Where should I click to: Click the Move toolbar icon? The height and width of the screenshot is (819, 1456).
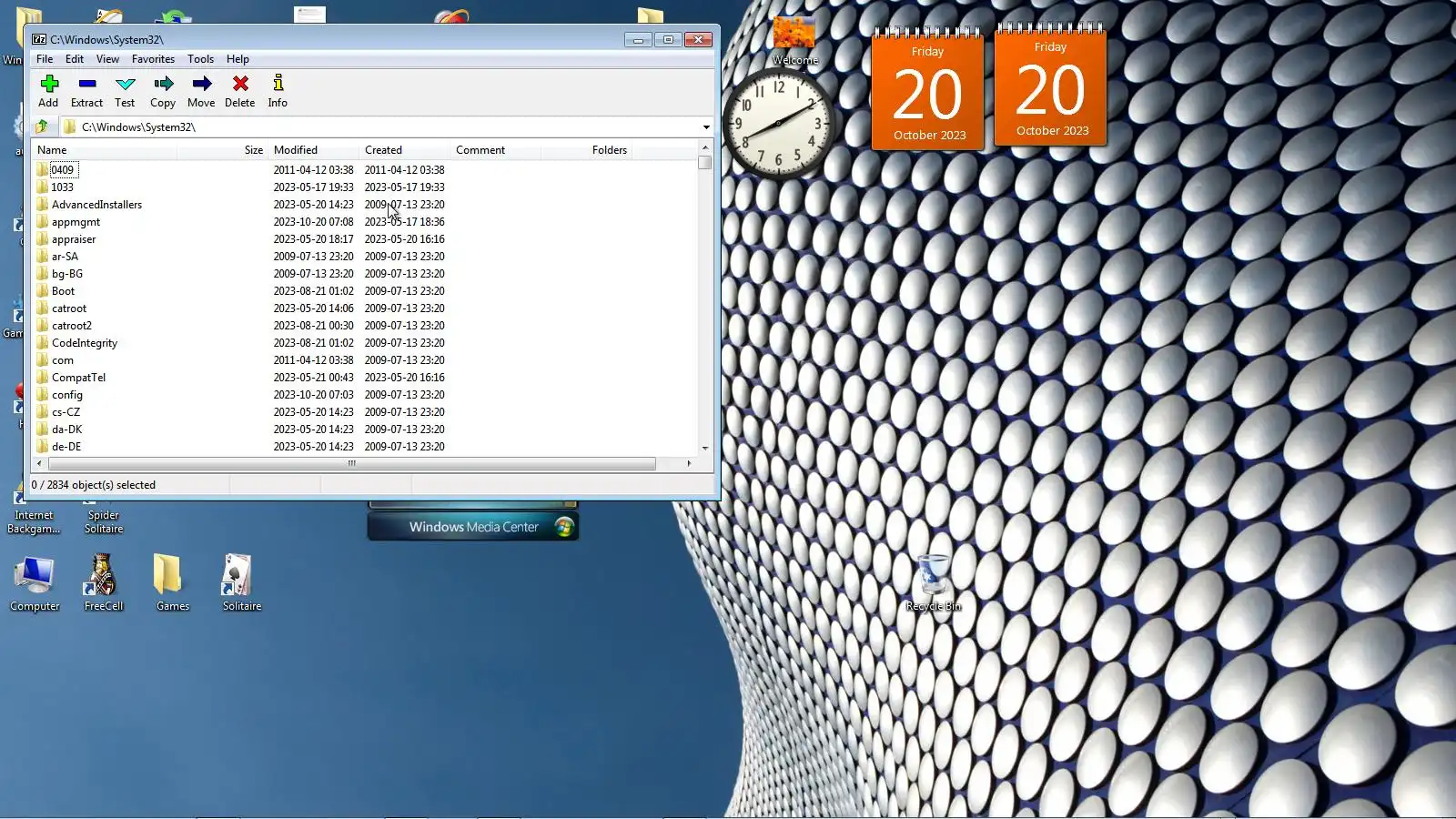click(201, 91)
